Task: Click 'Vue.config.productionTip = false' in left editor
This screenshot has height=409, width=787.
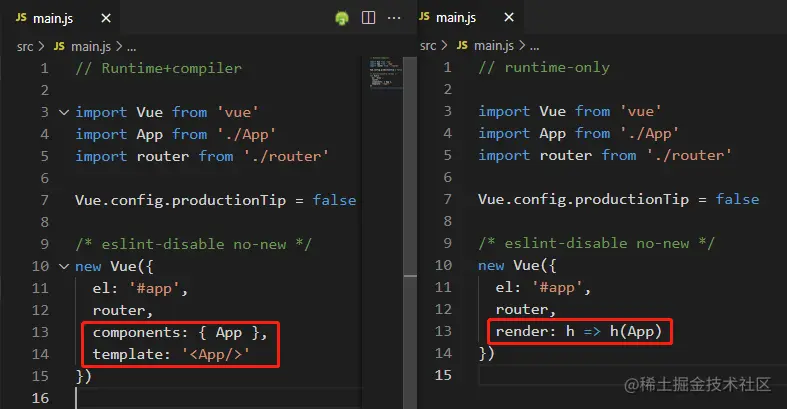Action: [216, 200]
